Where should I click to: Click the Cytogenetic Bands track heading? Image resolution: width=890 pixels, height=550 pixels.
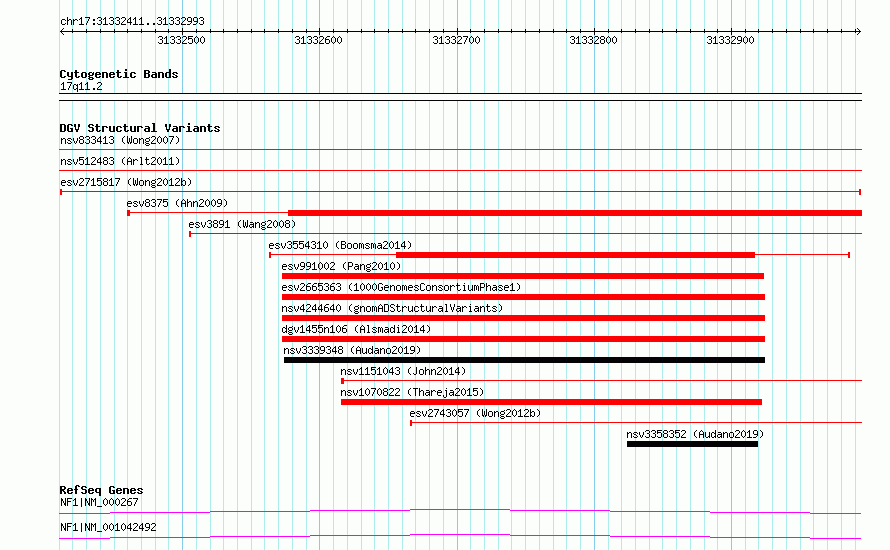coord(119,74)
